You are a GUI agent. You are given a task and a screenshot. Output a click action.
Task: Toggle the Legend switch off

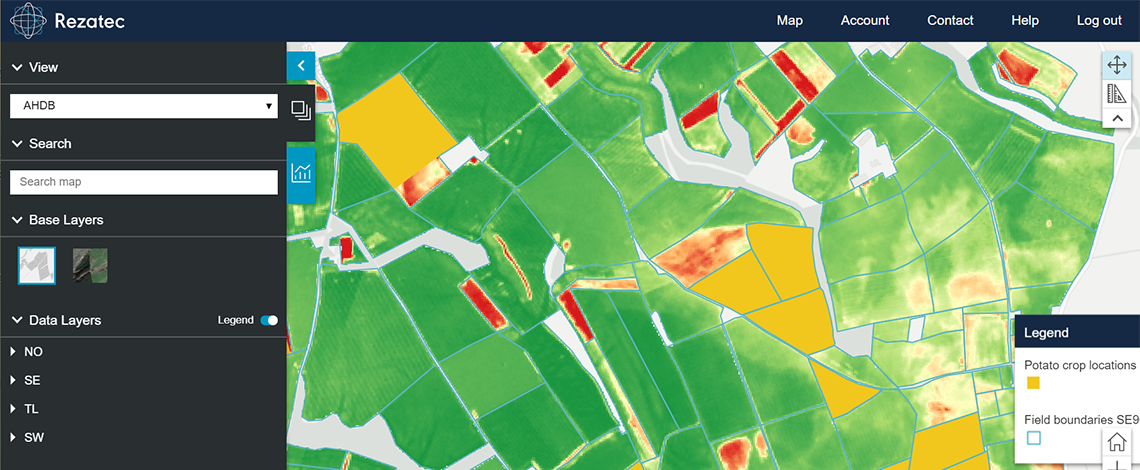(268, 320)
